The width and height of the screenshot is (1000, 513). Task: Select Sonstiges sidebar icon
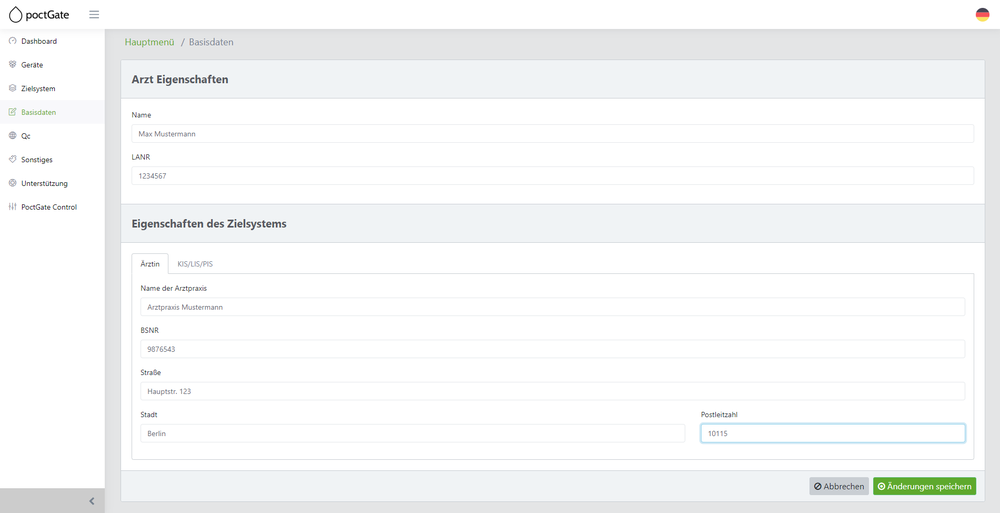[12, 160]
